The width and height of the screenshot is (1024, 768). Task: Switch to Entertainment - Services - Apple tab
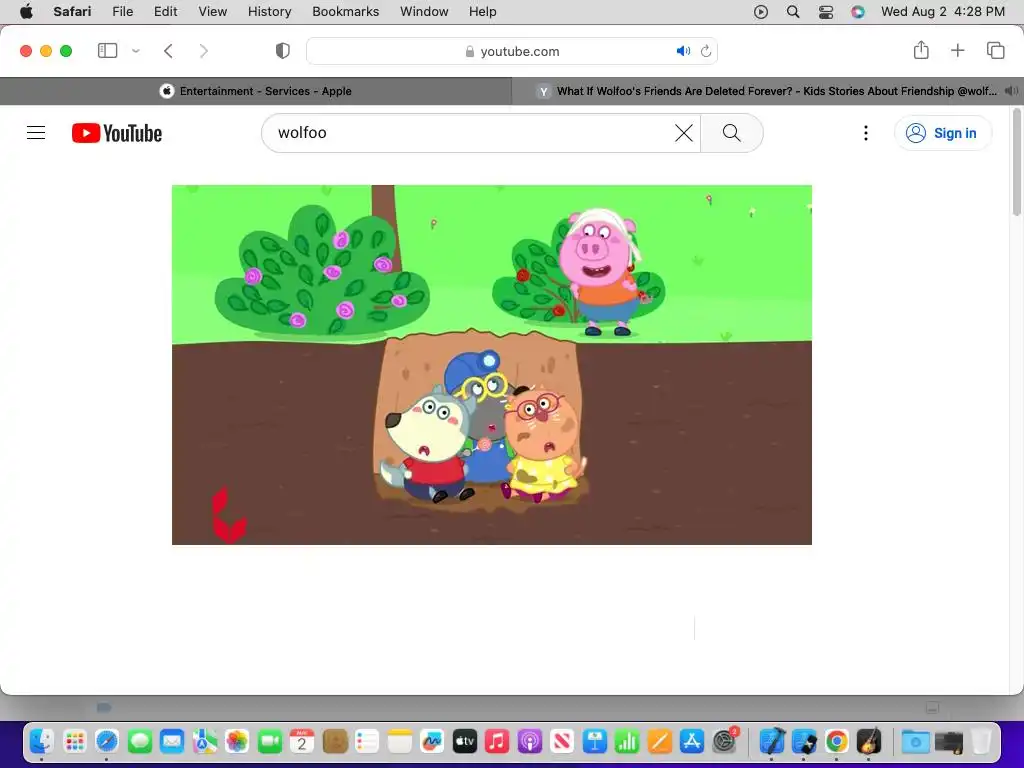point(256,91)
